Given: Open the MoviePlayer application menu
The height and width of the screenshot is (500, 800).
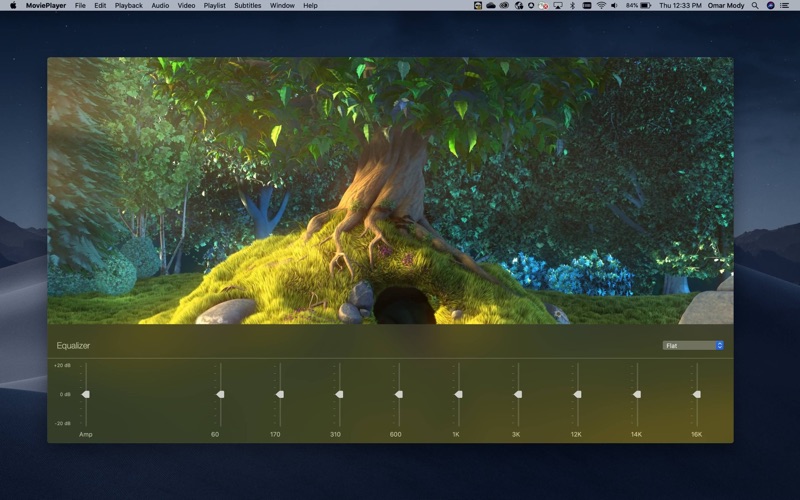Looking at the screenshot, I should pos(46,6).
